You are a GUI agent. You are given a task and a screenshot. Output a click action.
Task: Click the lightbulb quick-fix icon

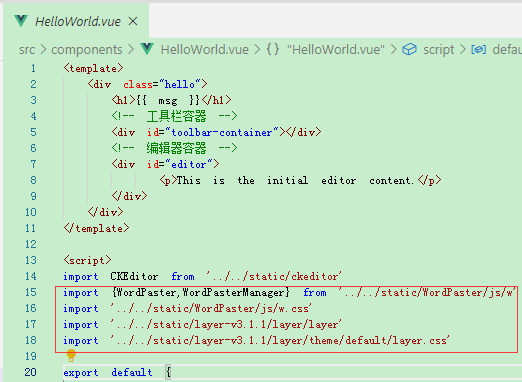[x=71, y=355]
